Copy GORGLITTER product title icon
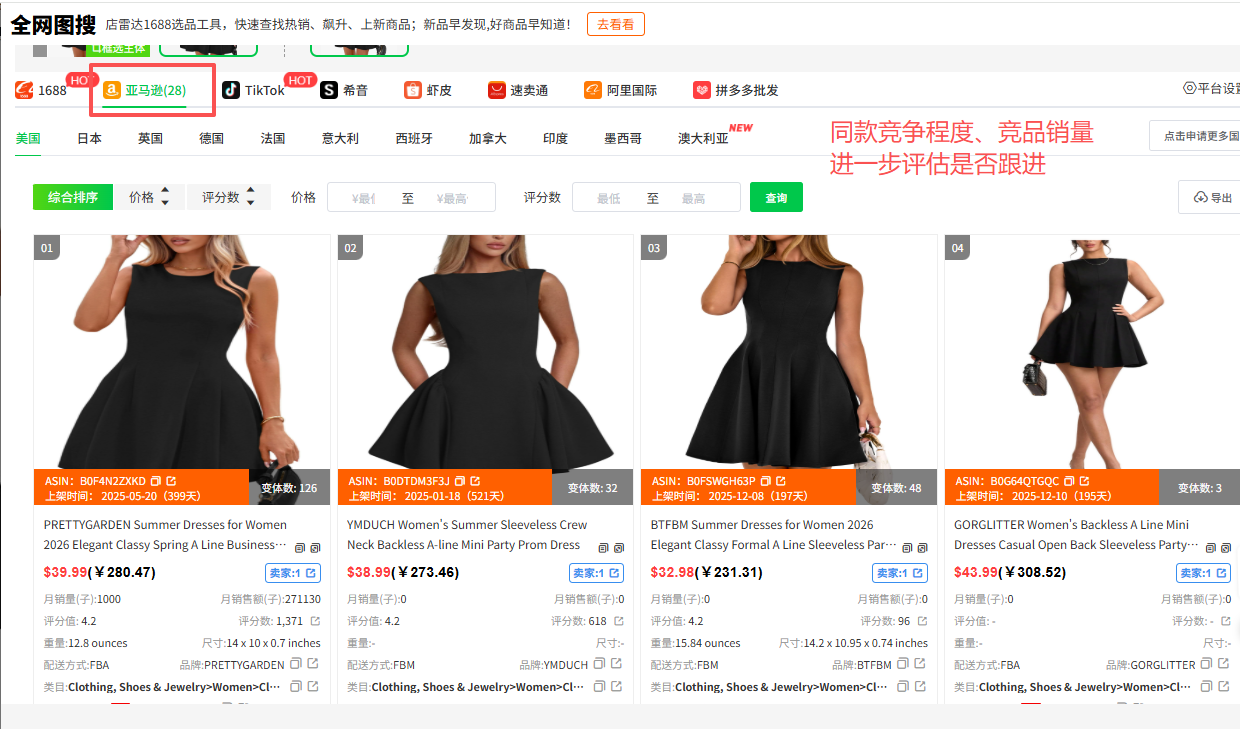This screenshot has width=1240, height=729. click(1210, 548)
